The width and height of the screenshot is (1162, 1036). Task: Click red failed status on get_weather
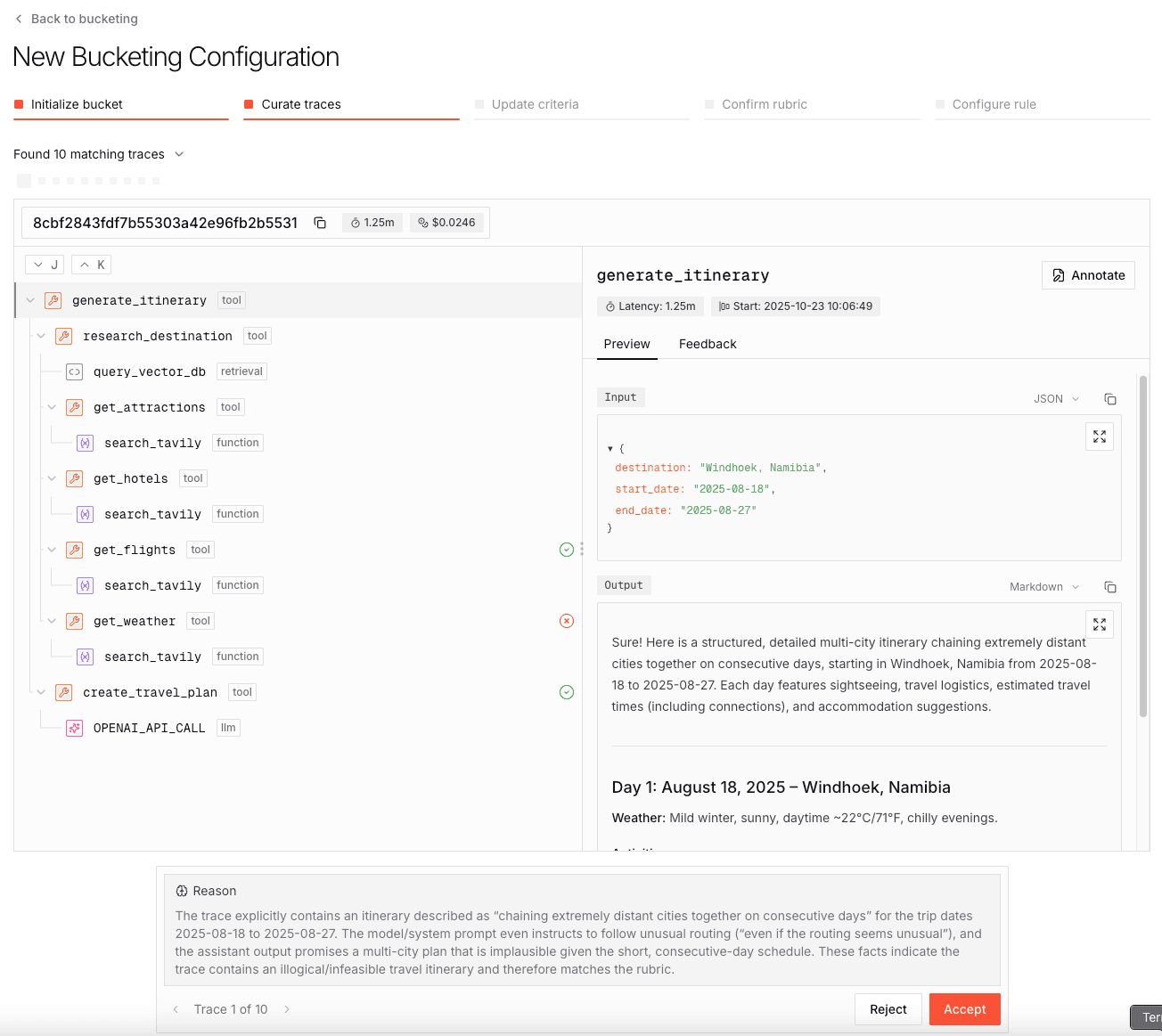(x=567, y=621)
